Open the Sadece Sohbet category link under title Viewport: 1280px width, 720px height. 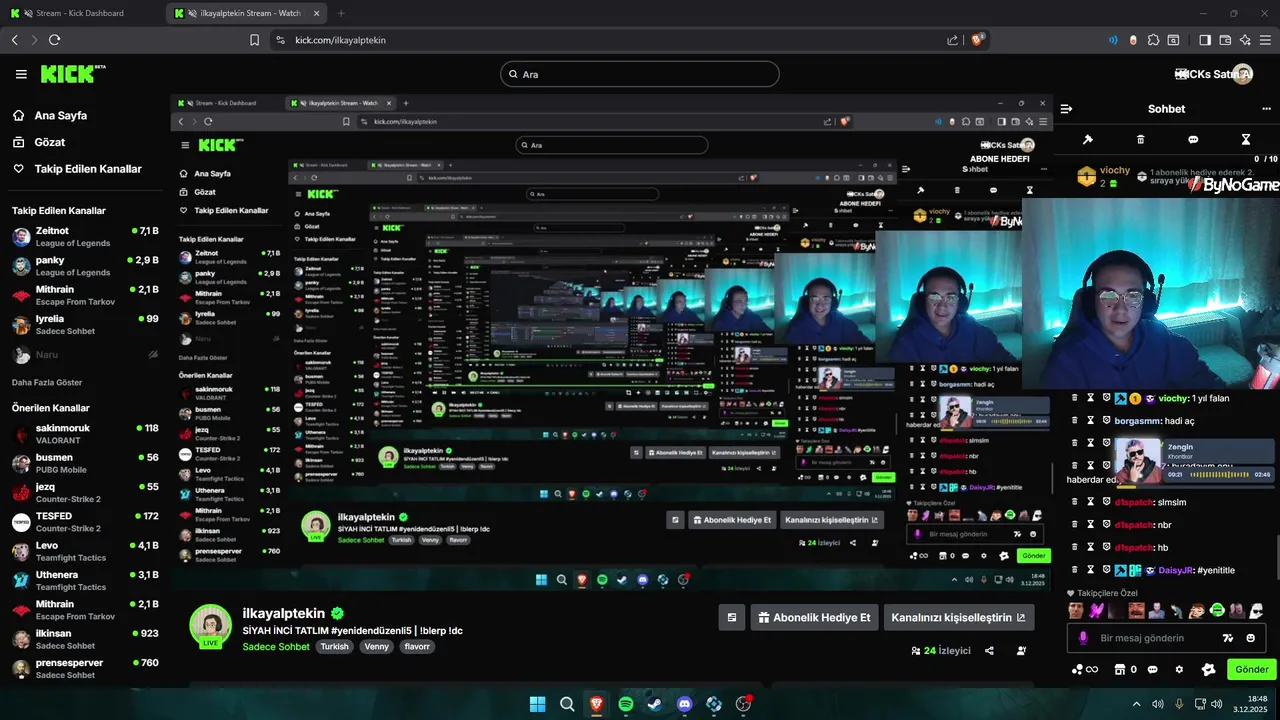276,646
